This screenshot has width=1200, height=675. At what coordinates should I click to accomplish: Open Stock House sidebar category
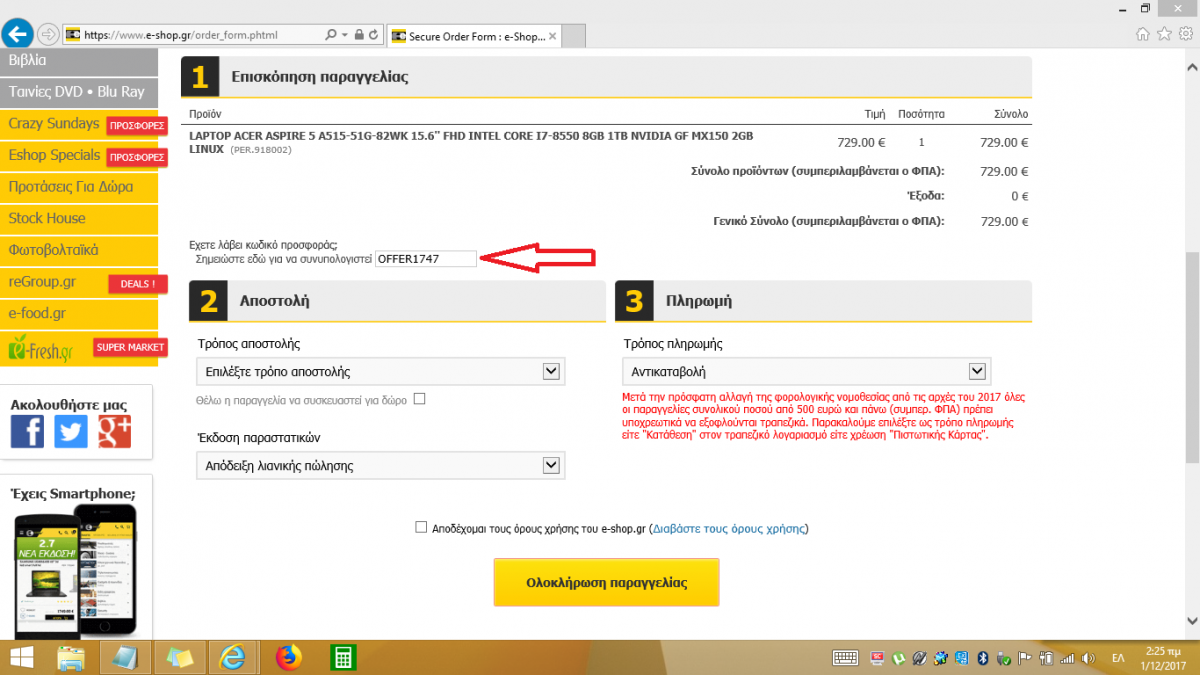(79, 218)
